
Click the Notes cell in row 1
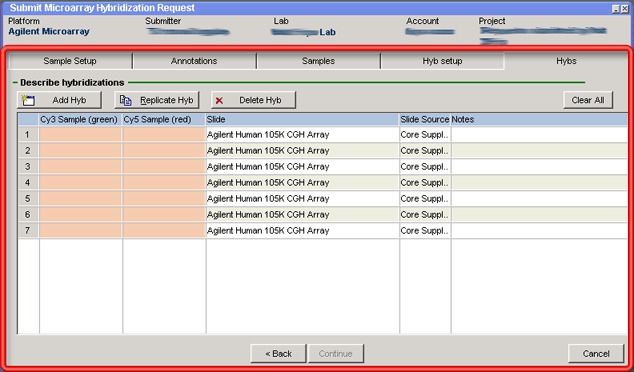pos(539,135)
